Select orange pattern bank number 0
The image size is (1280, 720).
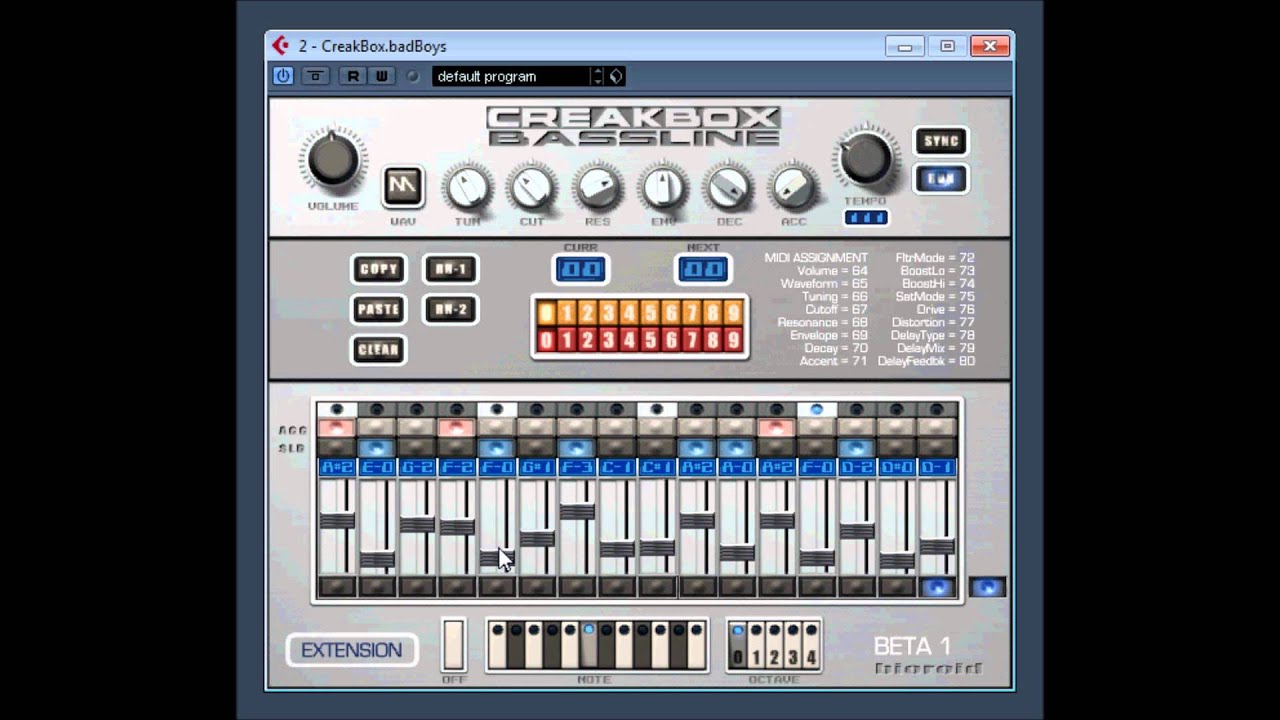pos(546,312)
